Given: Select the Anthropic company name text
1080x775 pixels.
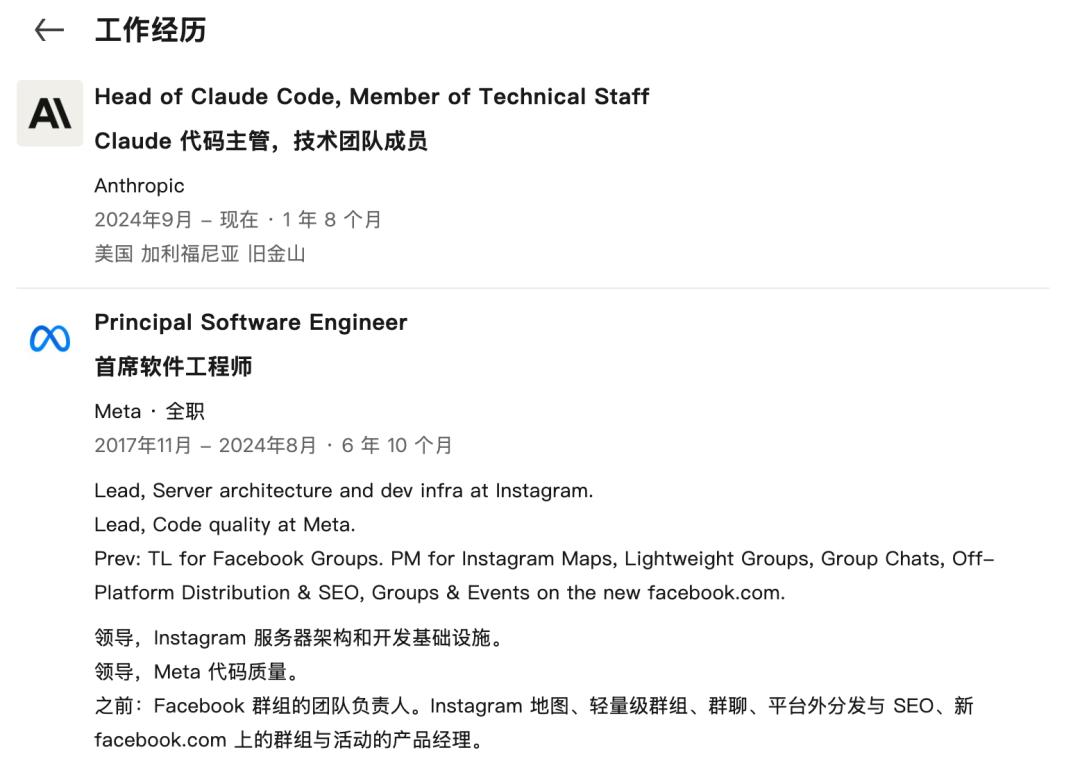Looking at the screenshot, I should coord(139,185).
